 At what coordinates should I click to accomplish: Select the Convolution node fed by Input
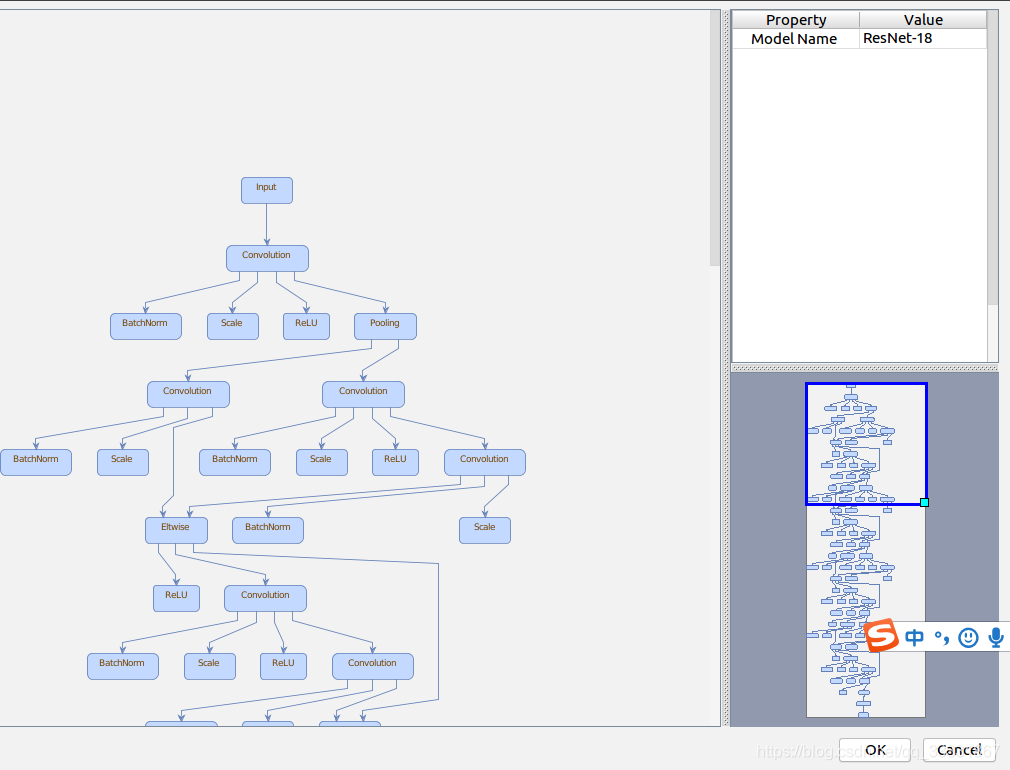point(267,258)
